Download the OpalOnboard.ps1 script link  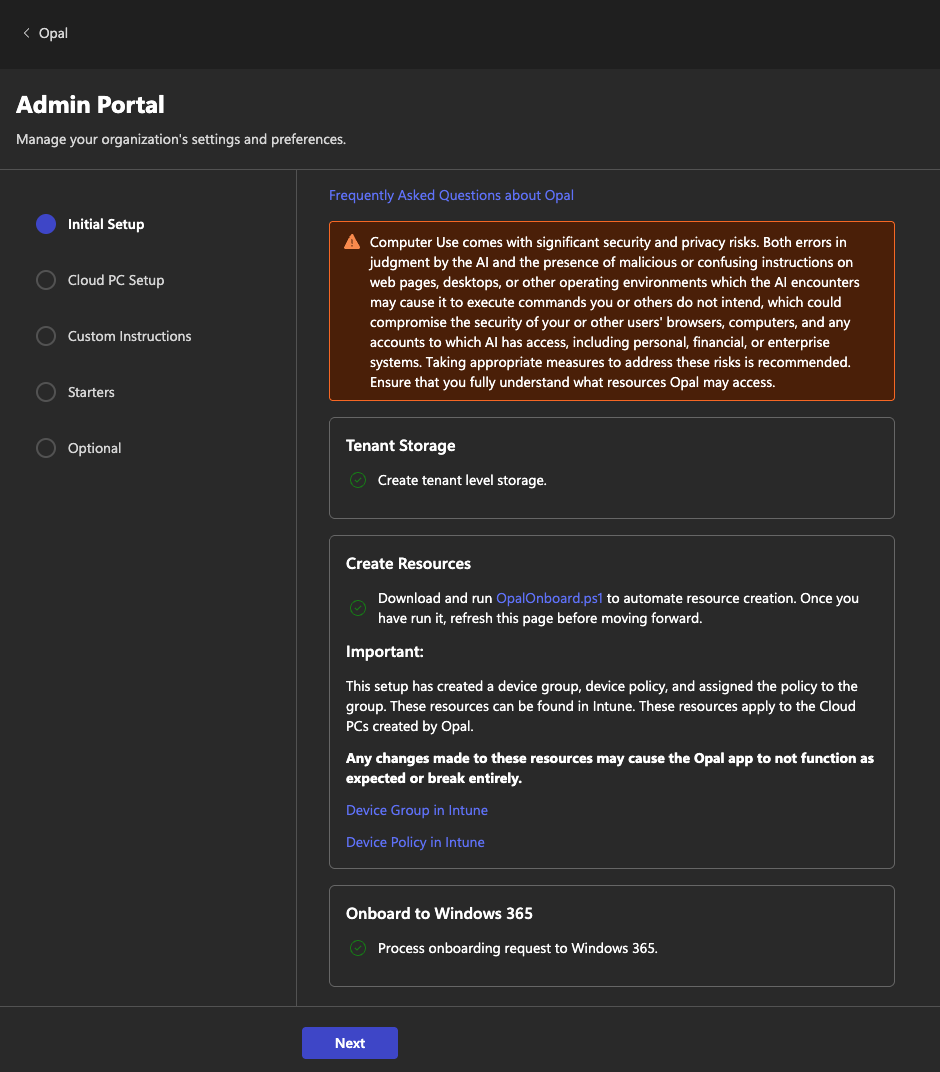pyautogui.click(x=549, y=598)
